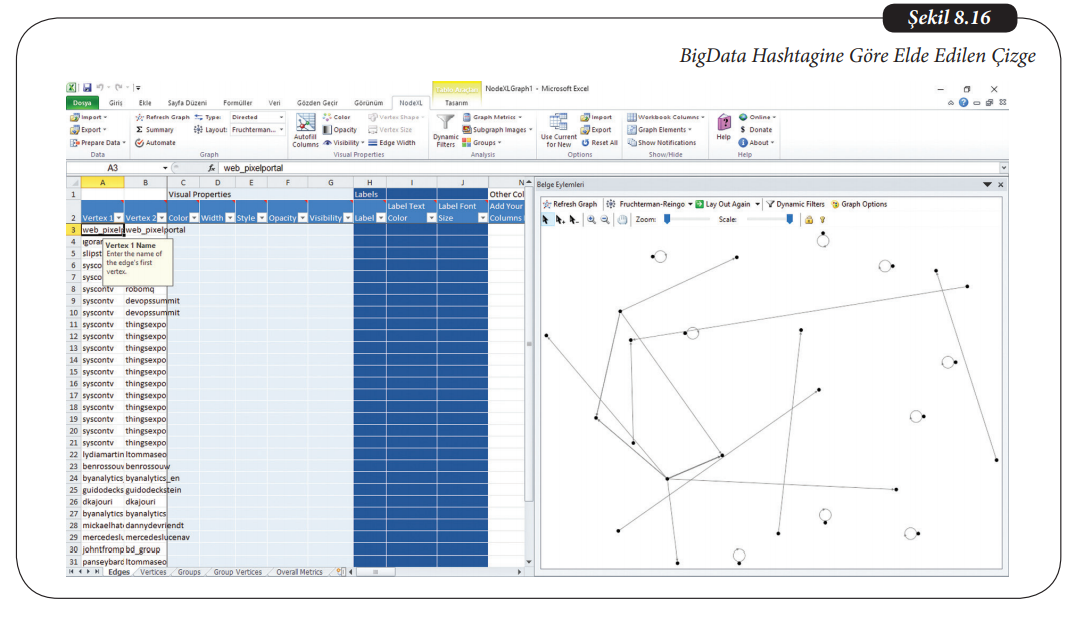
Task: Open the Formüller ribbon tab
Action: click(x=237, y=103)
